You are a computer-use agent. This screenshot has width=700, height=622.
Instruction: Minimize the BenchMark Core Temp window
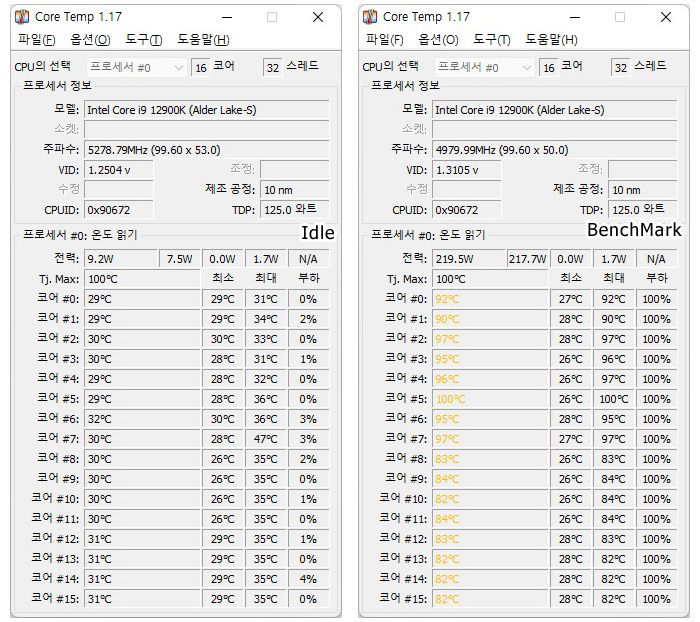(x=575, y=17)
